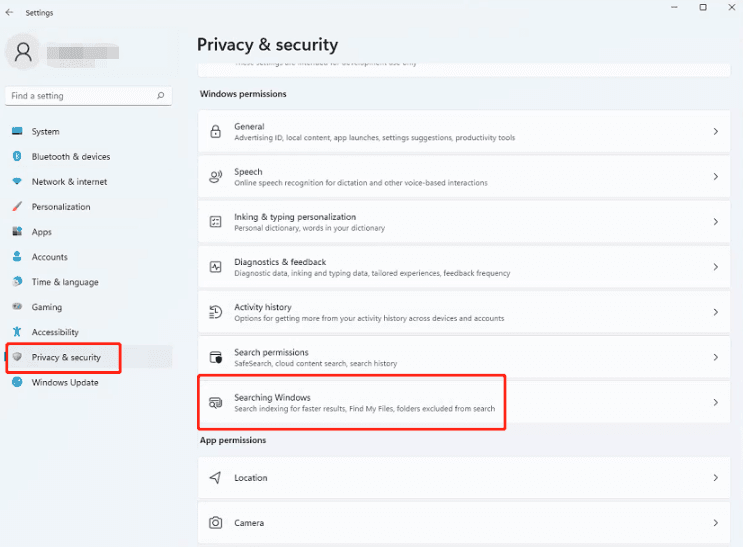
Task: Open Accessibility settings
Action: 89,332
